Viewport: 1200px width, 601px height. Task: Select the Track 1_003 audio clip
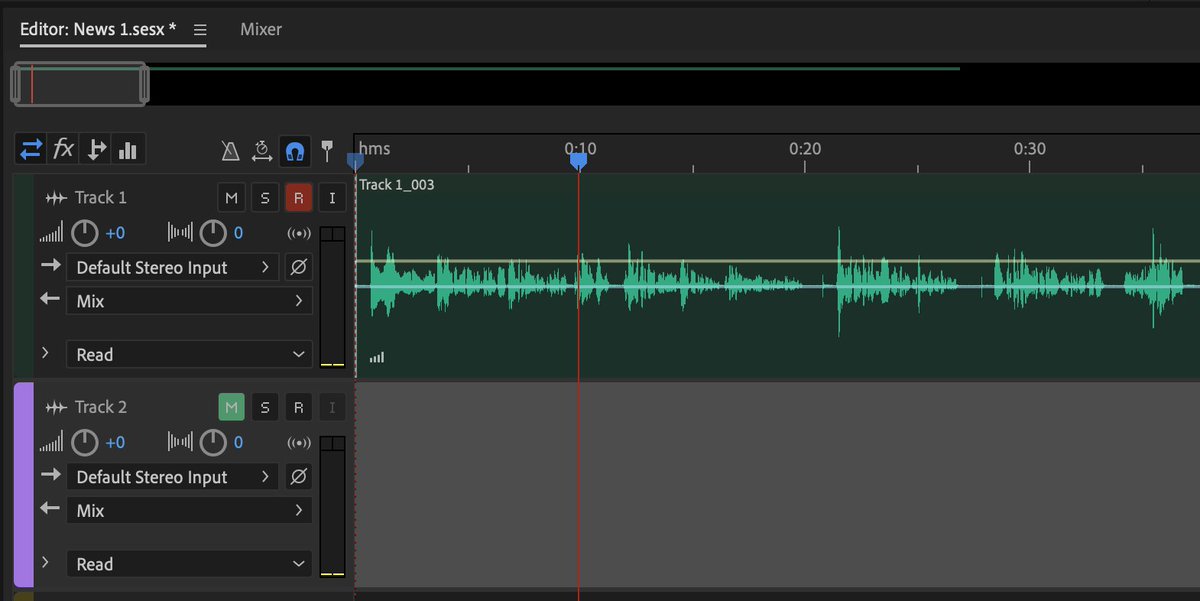[x=778, y=277]
